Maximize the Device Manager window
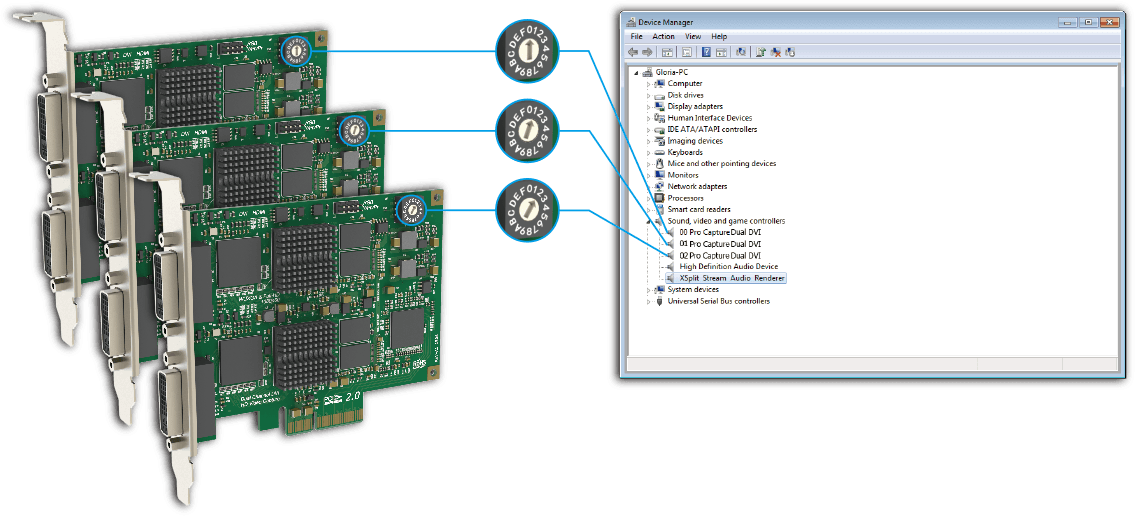This screenshot has height=516, width=1135. click(x=1088, y=22)
